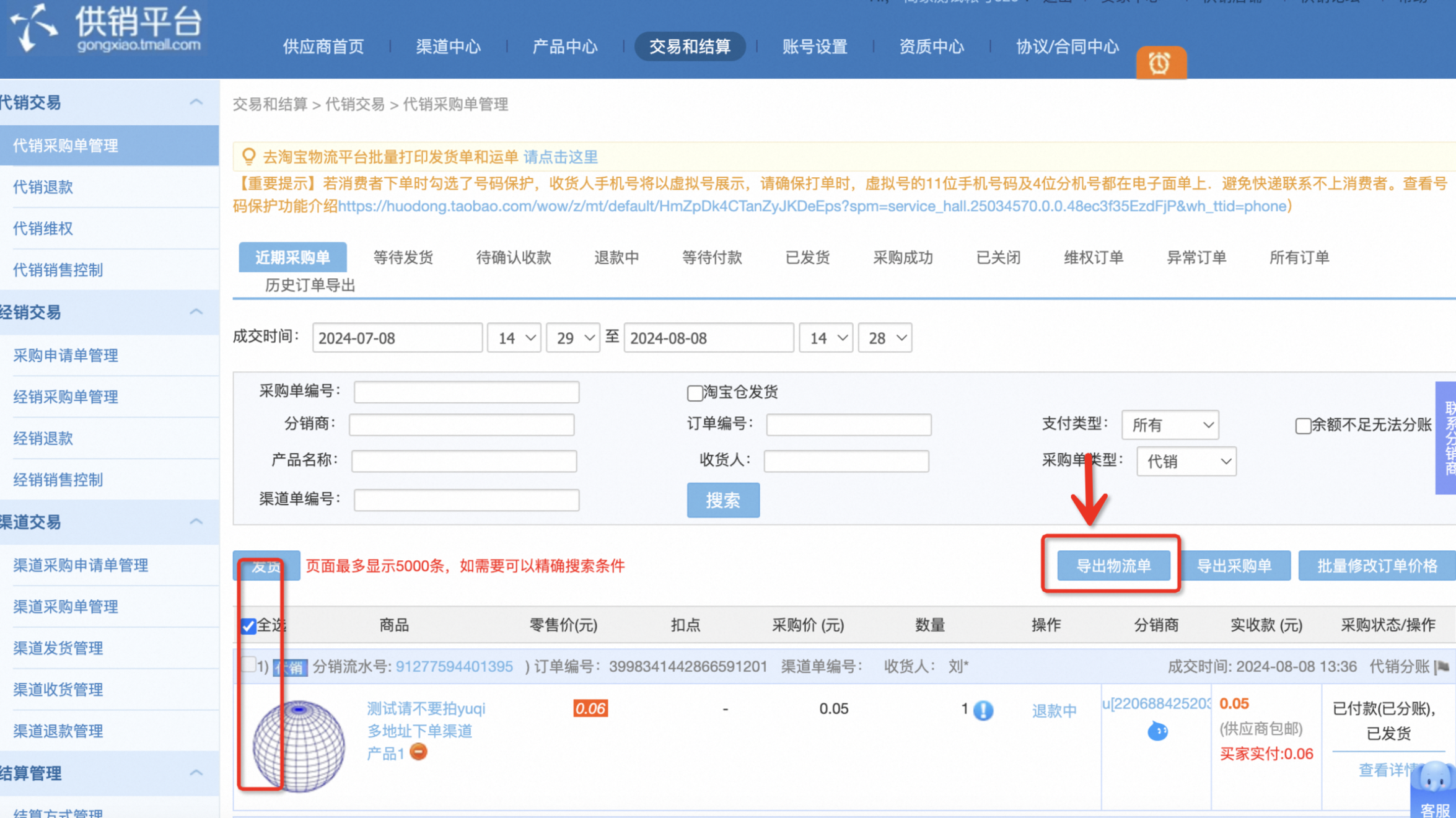Open the 采购单类型 dropdown showing 代销

tap(1186, 462)
